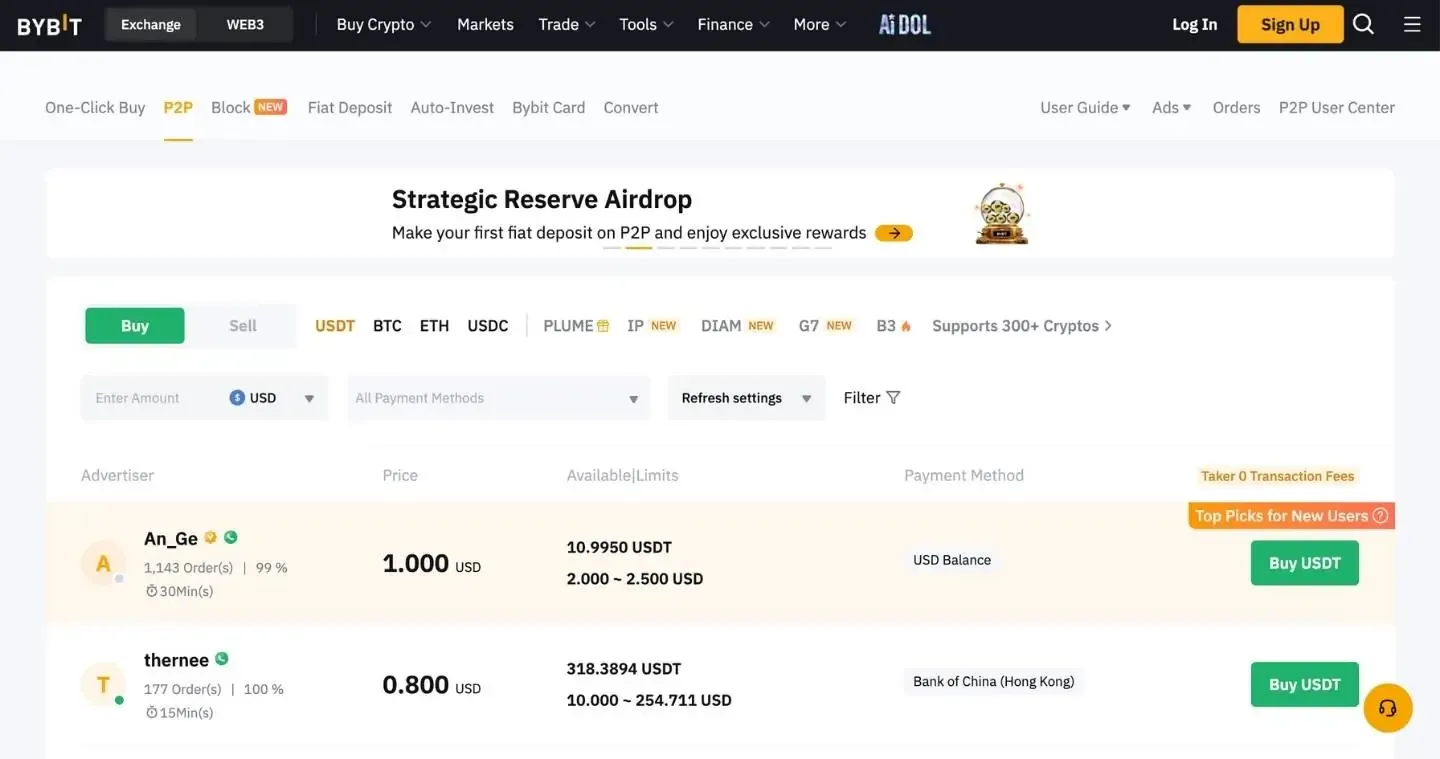Image resolution: width=1440 pixels, height=759 pixels.
Task: Click Buy USDT for thernee
Action: [1304, 684]
